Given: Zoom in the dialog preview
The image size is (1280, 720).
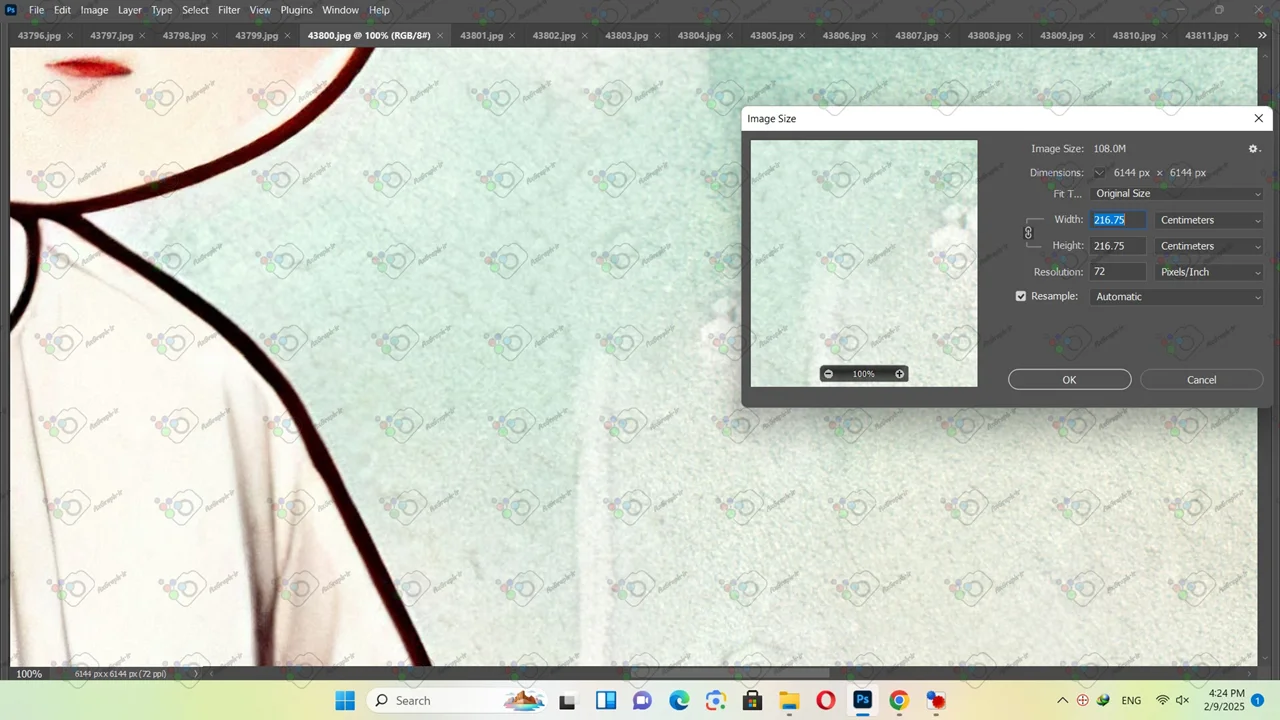Looking at the screenshot, I should (x=899, y=374).
